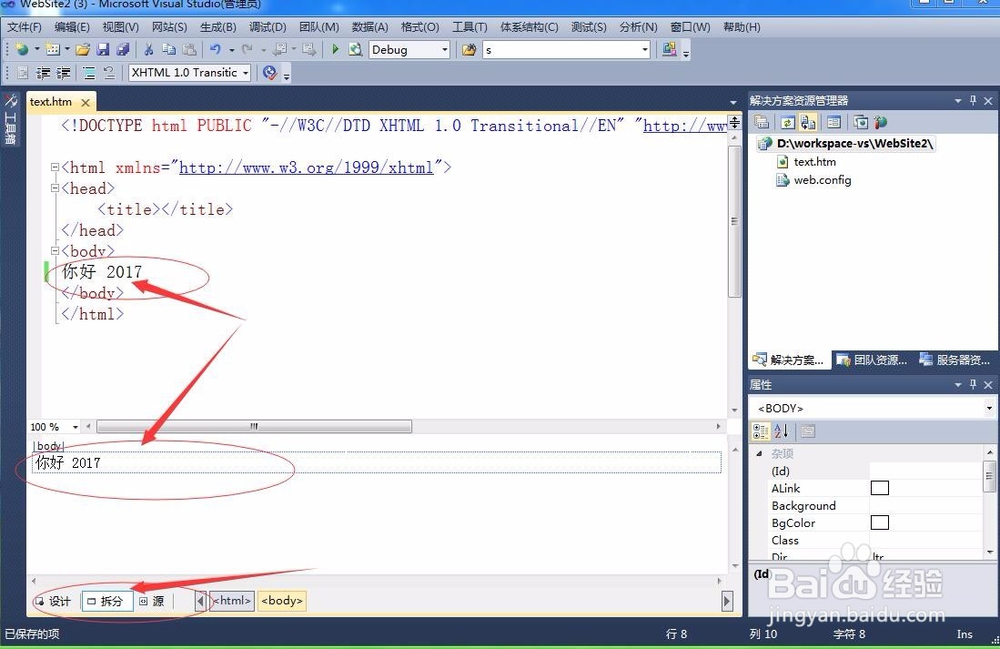Click ALink color swatch in Properties
1000x649 pixels.
coord(879,488)
